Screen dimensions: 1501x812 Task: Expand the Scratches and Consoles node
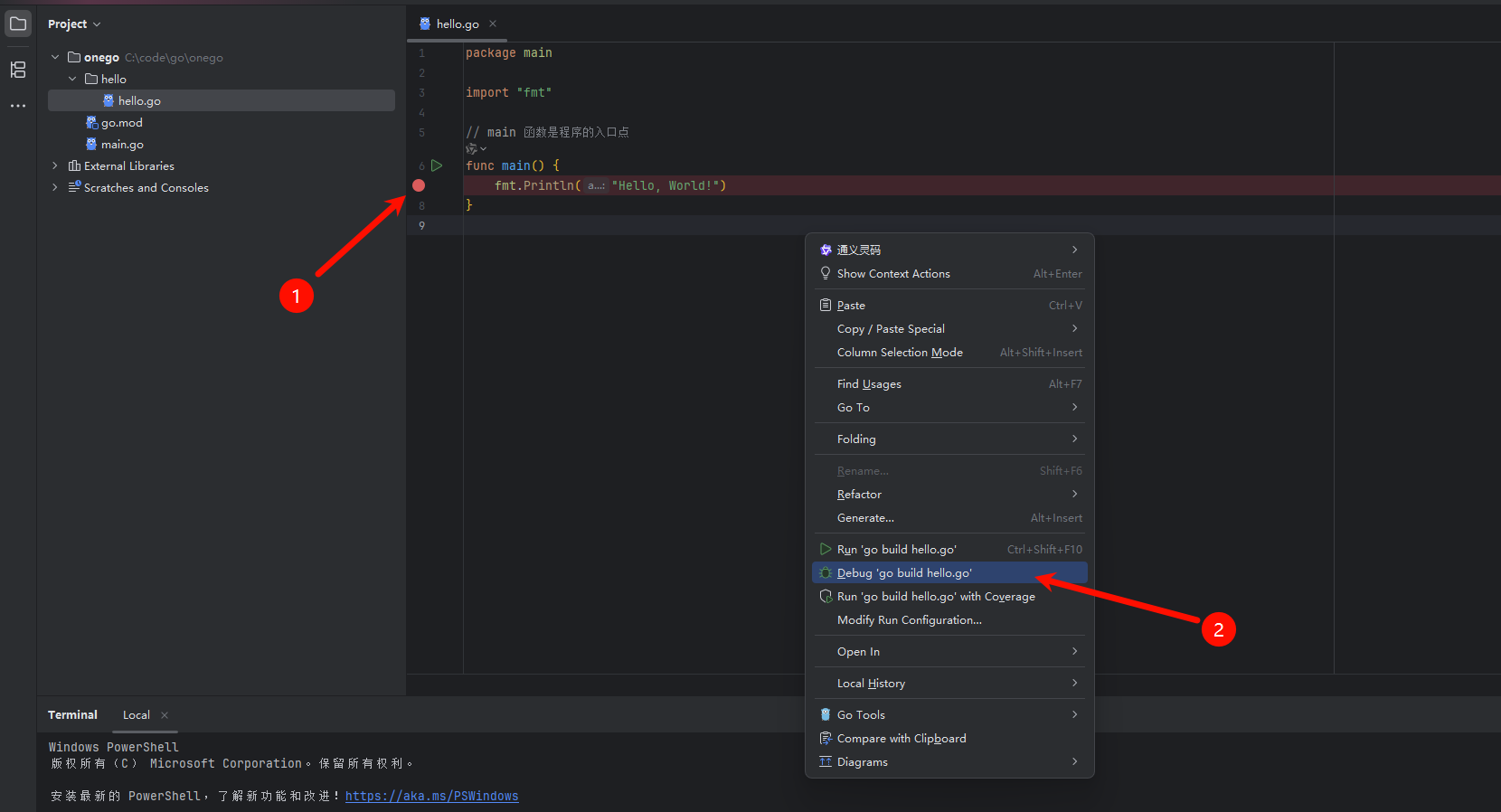coord(55,187)
